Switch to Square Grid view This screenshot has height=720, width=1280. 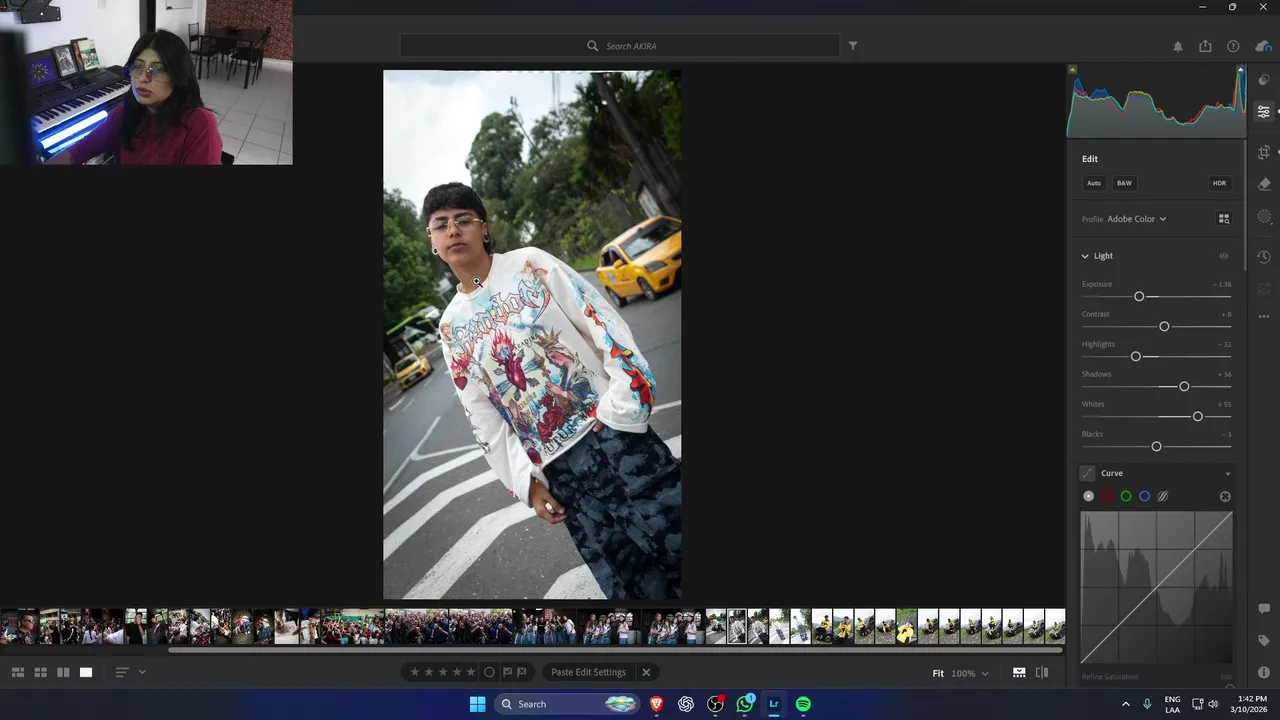pos(41,672)
